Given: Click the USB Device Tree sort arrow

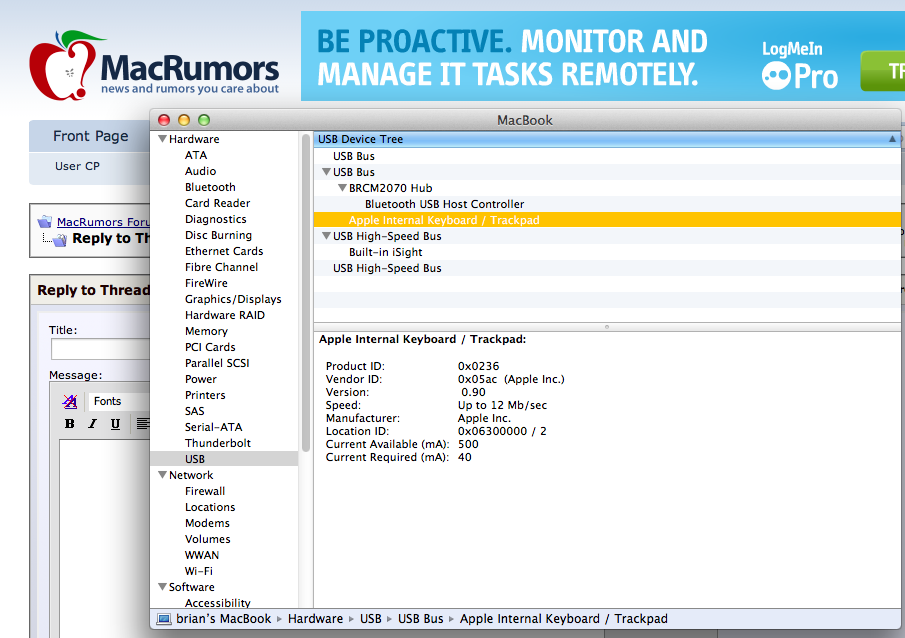Looking at the screenshot, I should 892,139.
